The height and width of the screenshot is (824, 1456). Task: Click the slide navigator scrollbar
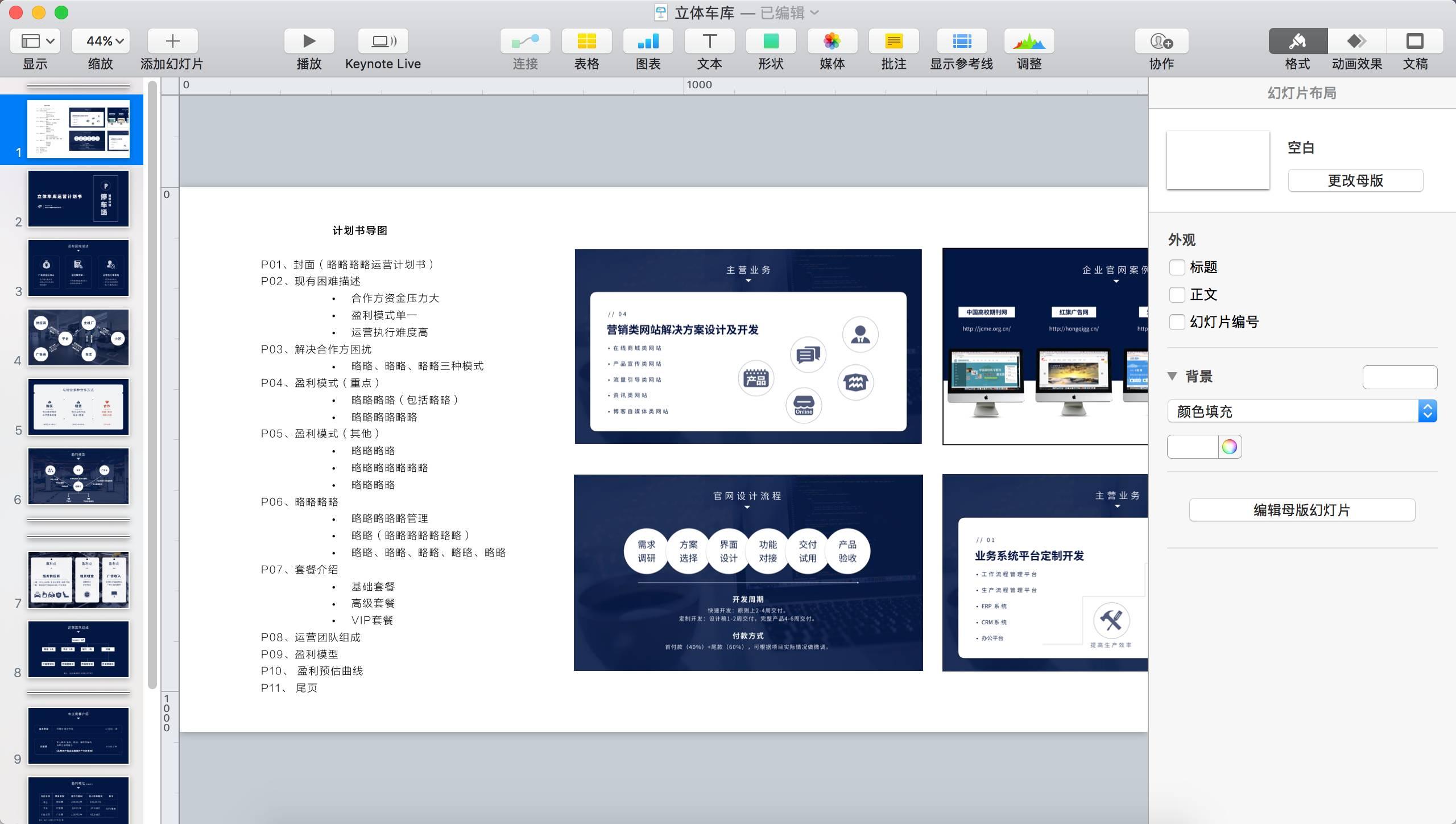[152, 384]
